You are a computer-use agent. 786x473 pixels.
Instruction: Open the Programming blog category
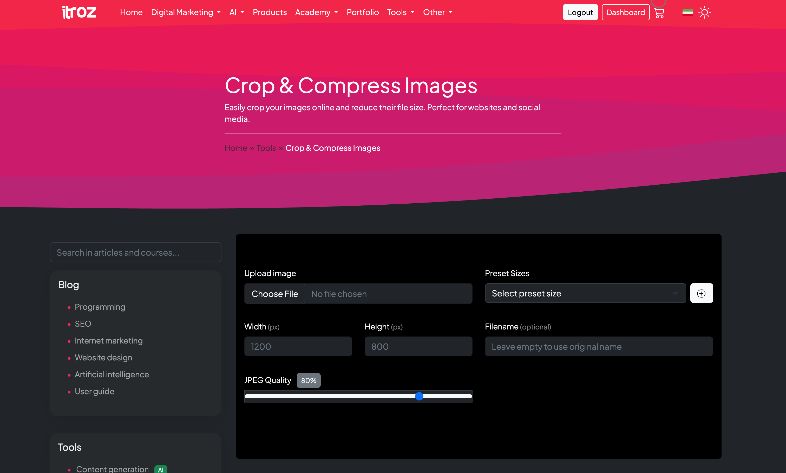point(100,307)
